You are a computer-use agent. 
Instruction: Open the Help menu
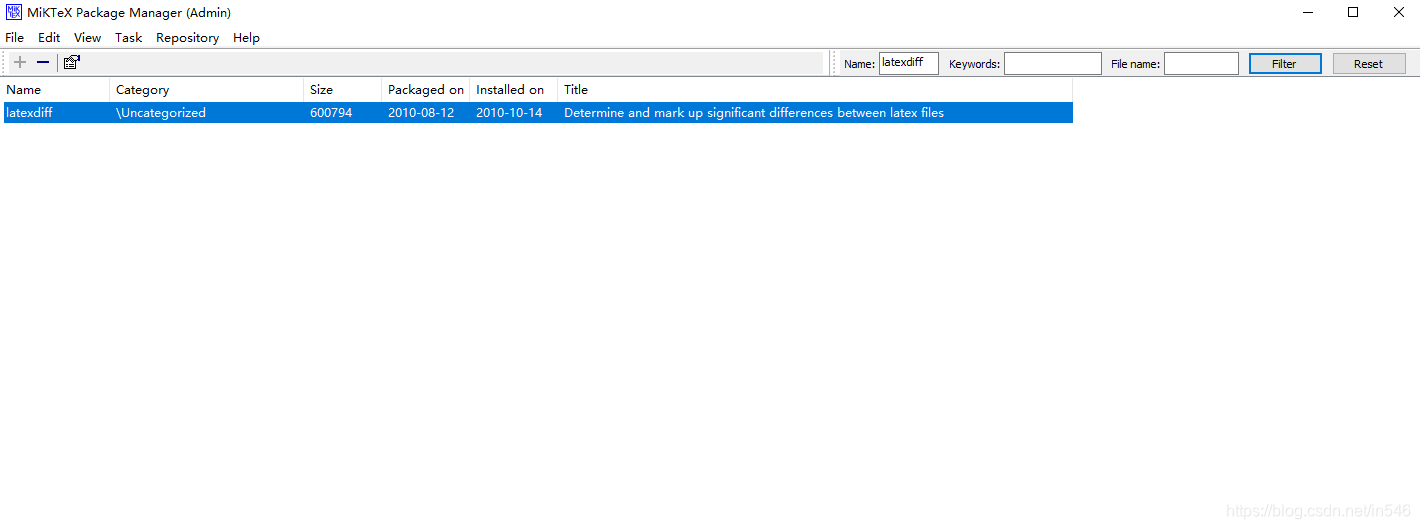point(246,37)
